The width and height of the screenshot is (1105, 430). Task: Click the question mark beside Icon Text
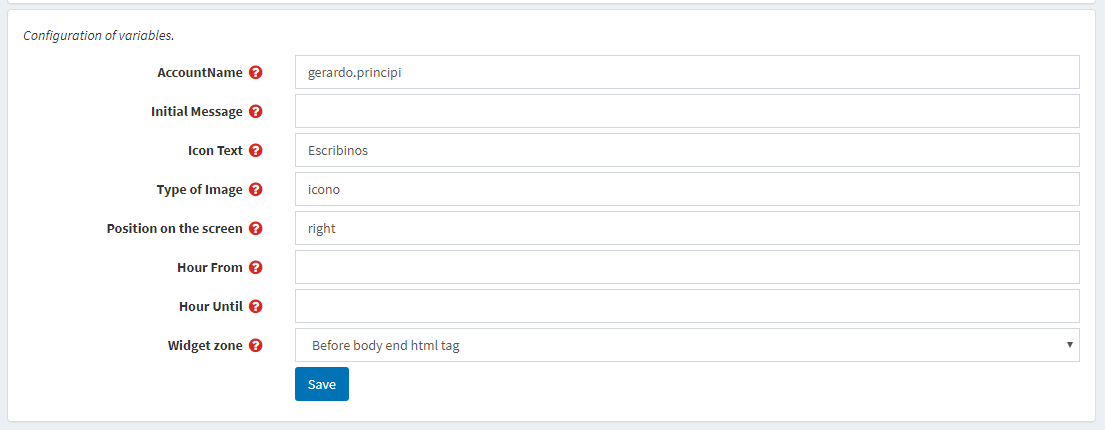(x=256, y=150)
